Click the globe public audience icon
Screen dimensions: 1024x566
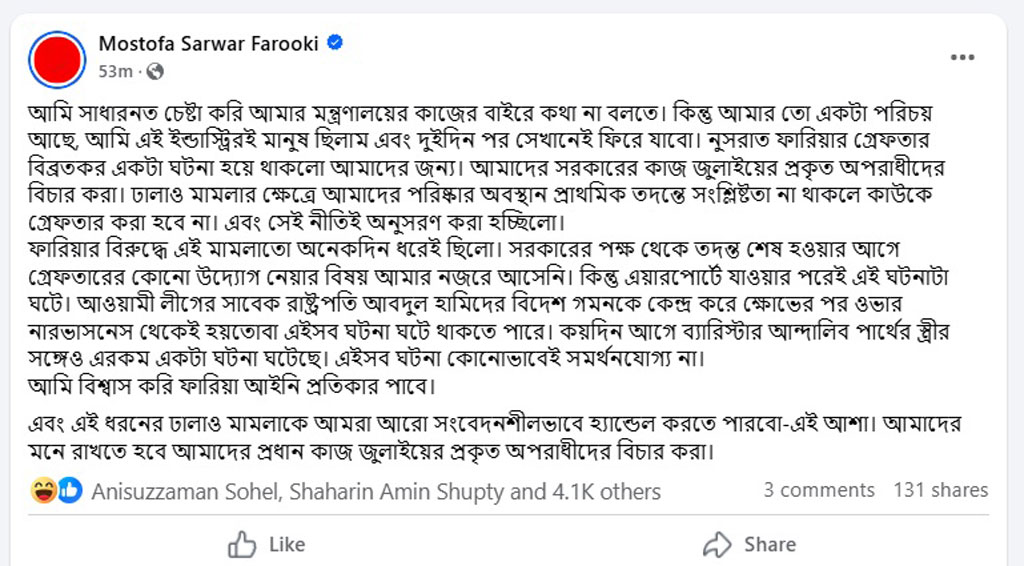pos(155,72)
